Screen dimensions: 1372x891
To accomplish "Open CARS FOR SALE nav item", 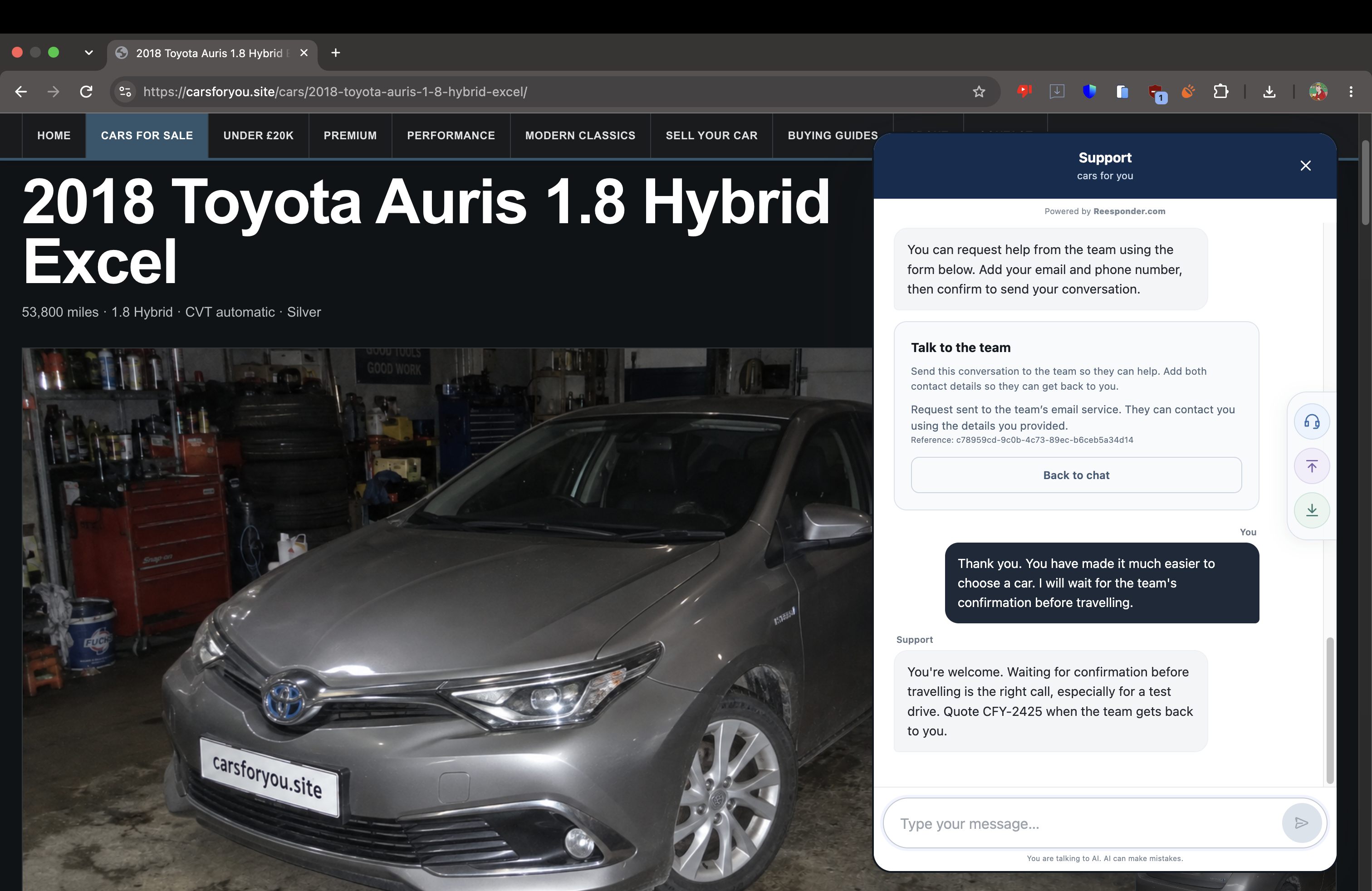I will (x=147, y=136).
